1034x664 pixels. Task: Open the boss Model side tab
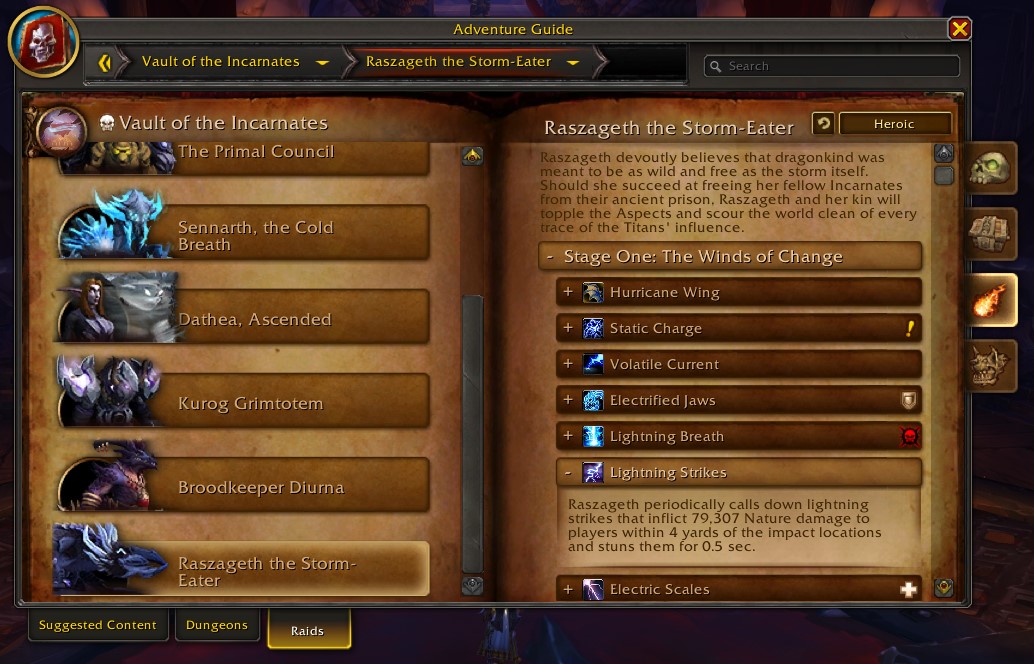coord(990,366)
